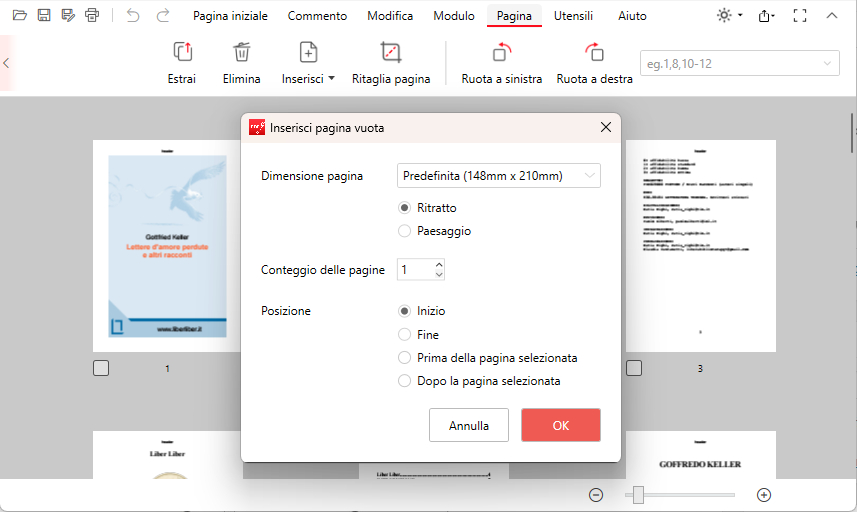Click the left toolbar scroll arrow

click(x=6, y=63)
